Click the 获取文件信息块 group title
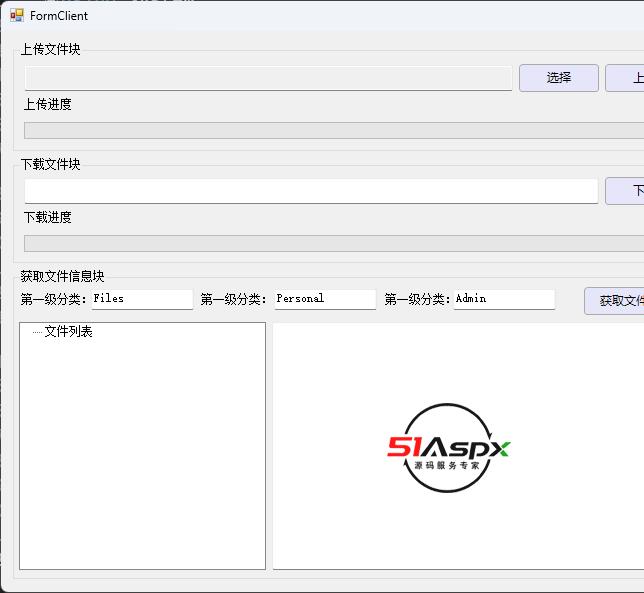 point(62,276)
